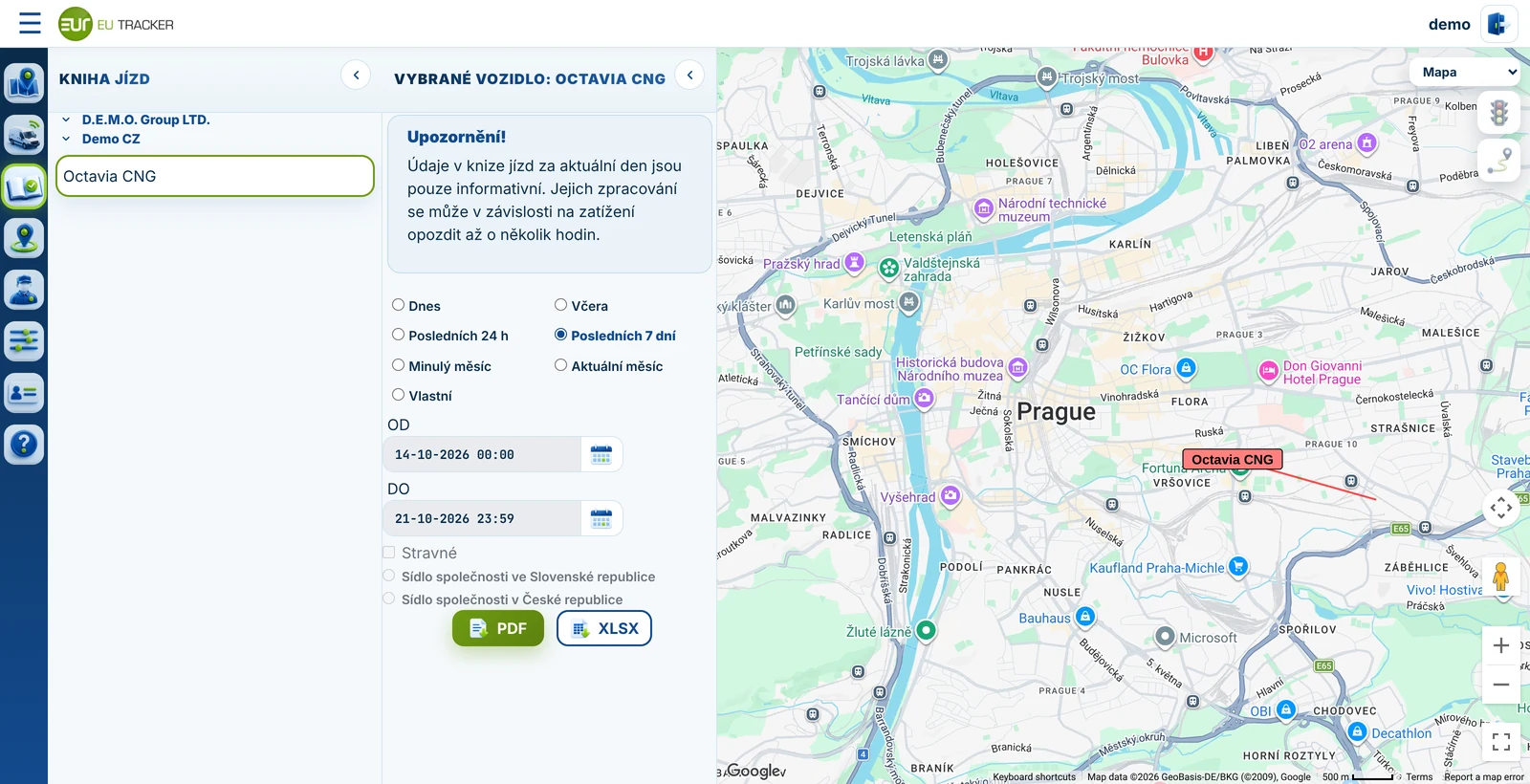Screen dimensions: 1530x784
Task: Open the OD date calendar picker
Action: pos(601,454)
